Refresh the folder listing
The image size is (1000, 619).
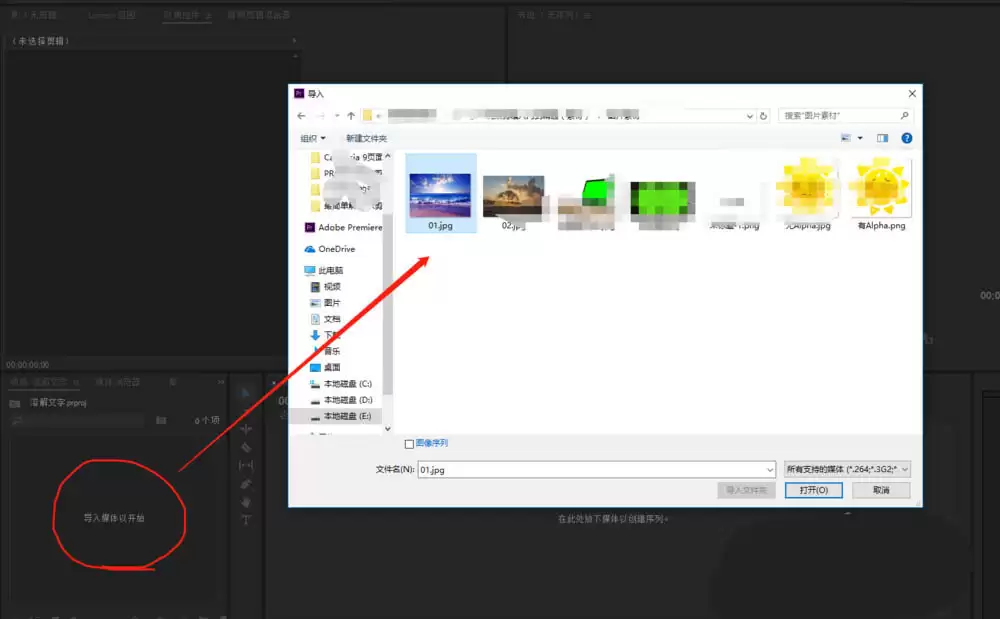pyautogui.click(x=763, y=116)
